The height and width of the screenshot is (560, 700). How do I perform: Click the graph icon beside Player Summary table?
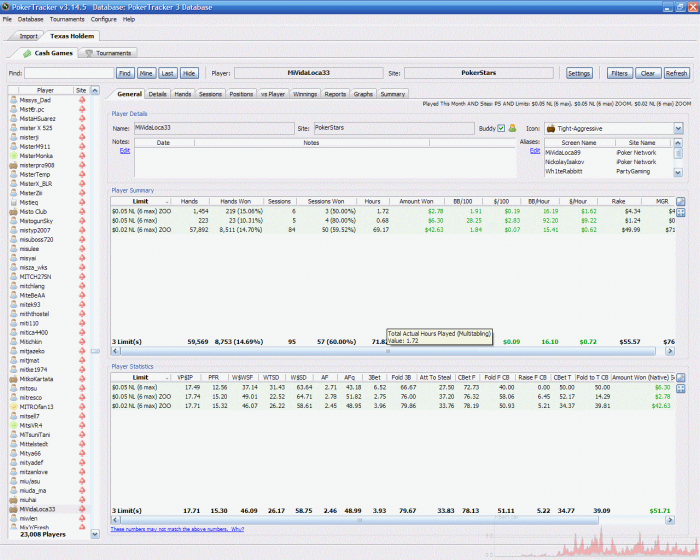680,202
